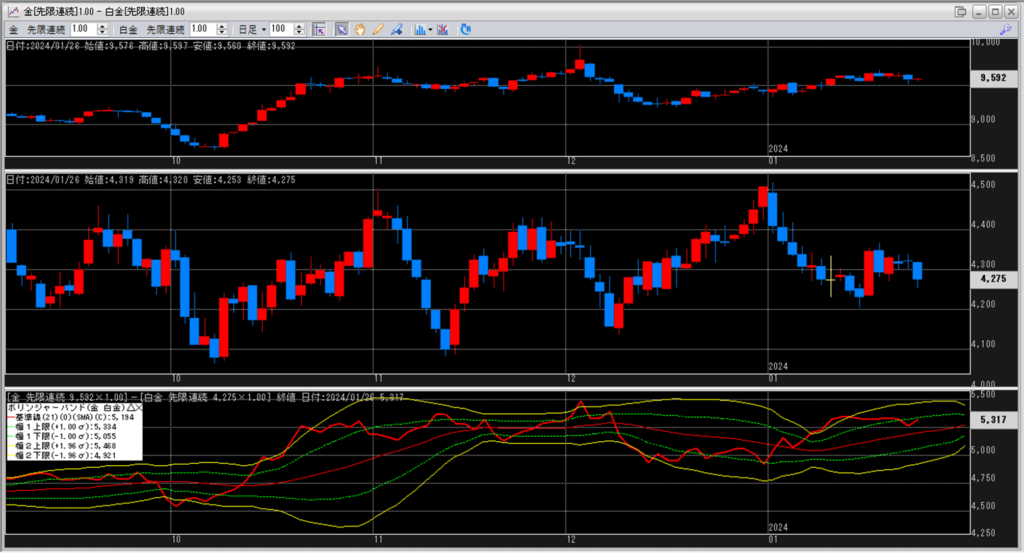The height and width of the screenshot is (553, 1024).
Task: Click the bar count field showing 100
Action: tap(281, 30)
